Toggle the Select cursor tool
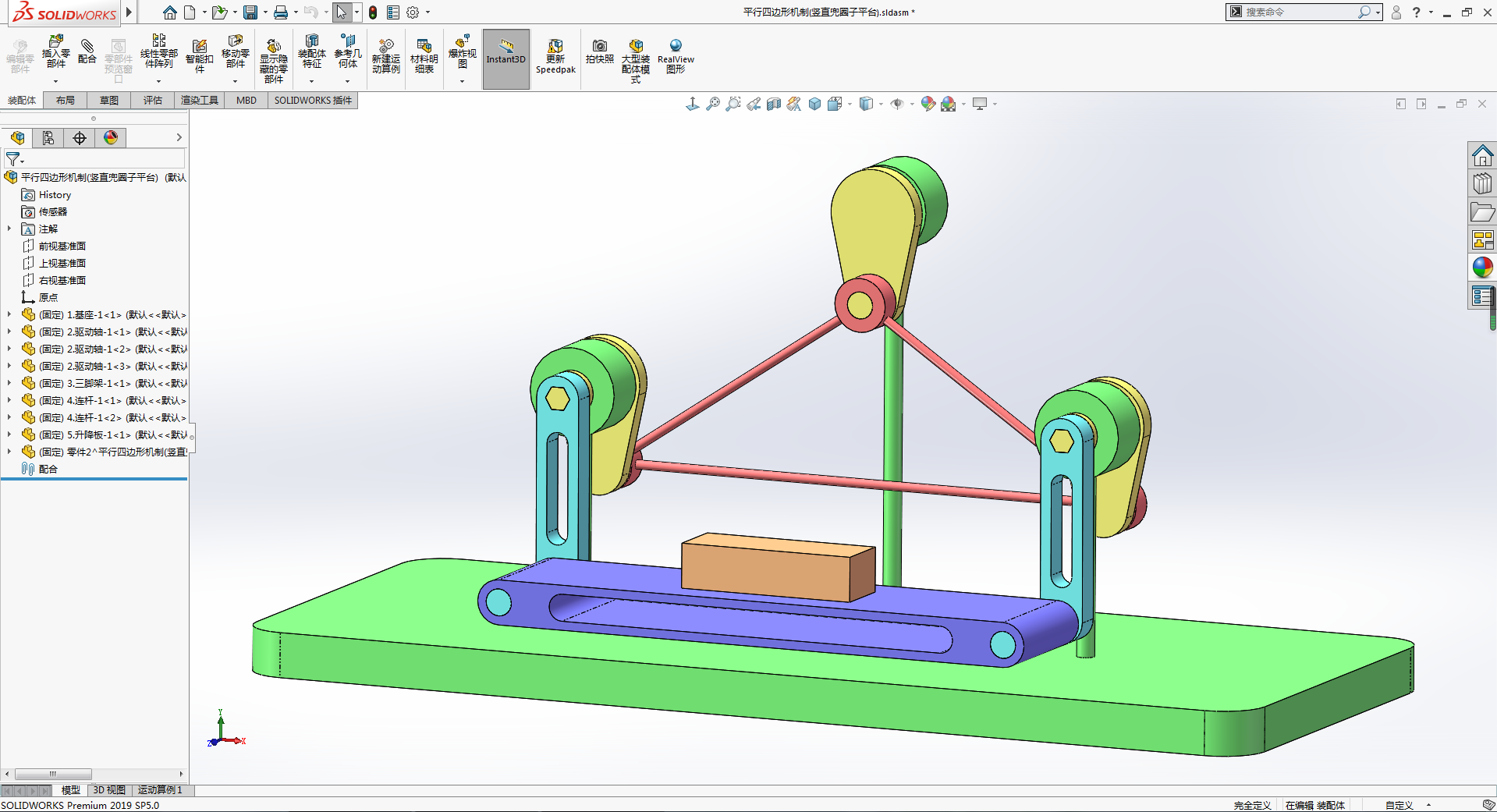Viewport: 1497px width, 812px height. [x=341, y=12]
